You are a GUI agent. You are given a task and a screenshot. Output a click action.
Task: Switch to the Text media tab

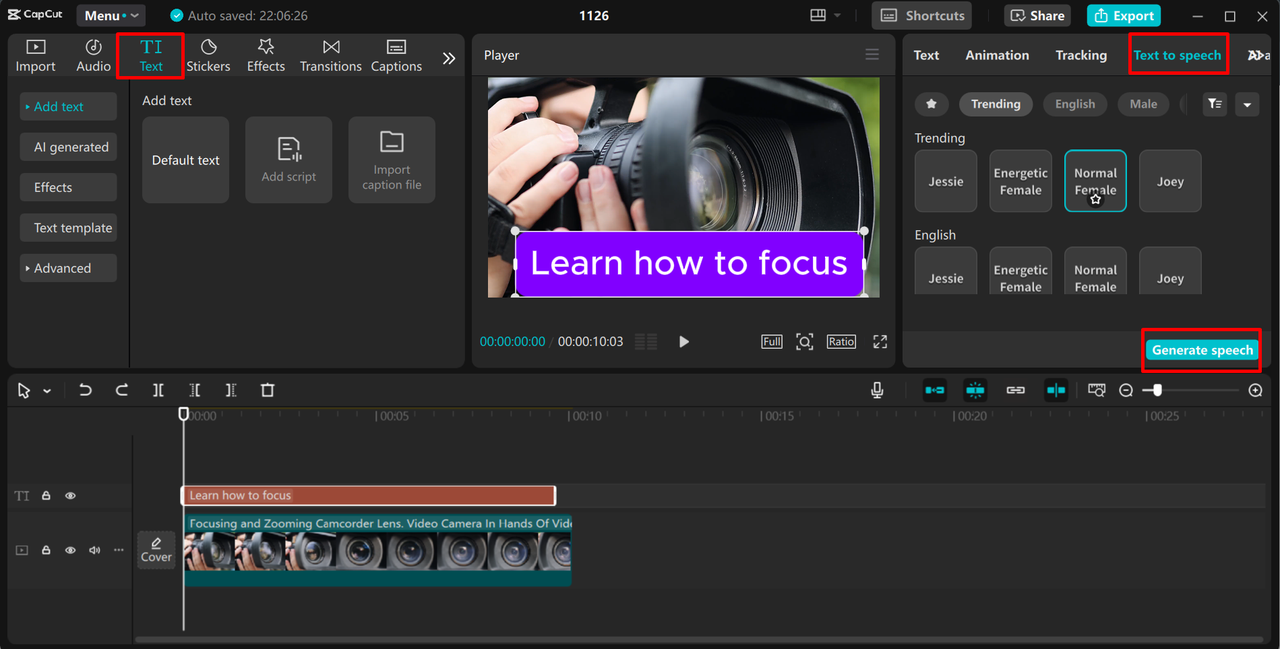(151, 56)
